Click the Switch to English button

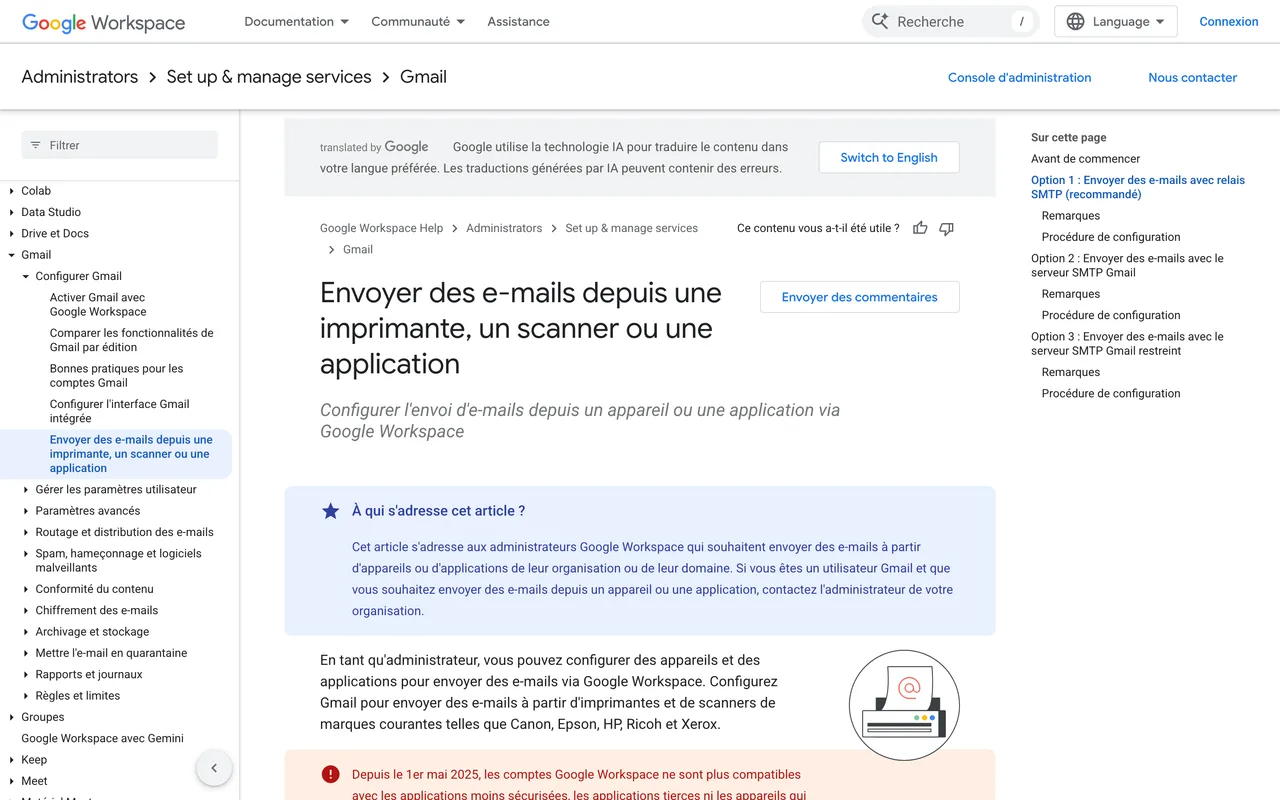coord(889,157)
